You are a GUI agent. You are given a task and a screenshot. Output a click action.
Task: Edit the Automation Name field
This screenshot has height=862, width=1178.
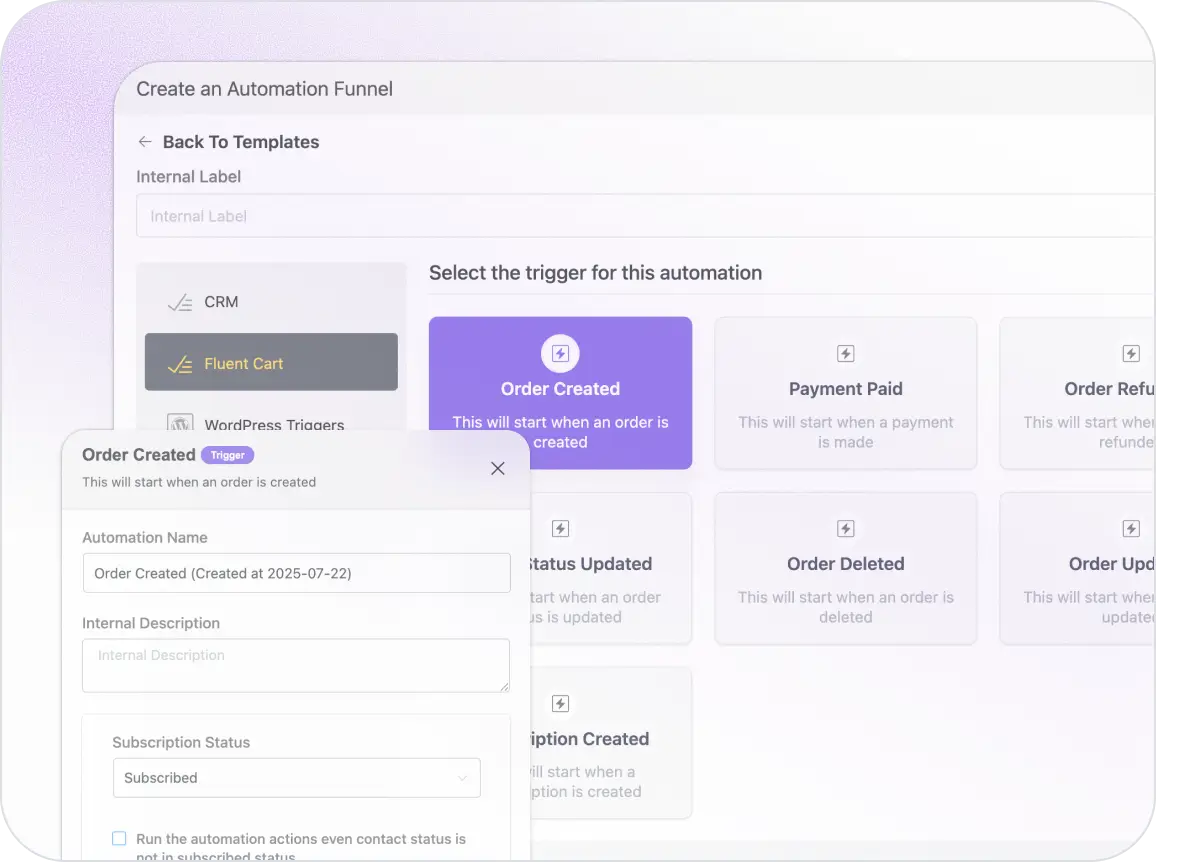coord(297,573)
